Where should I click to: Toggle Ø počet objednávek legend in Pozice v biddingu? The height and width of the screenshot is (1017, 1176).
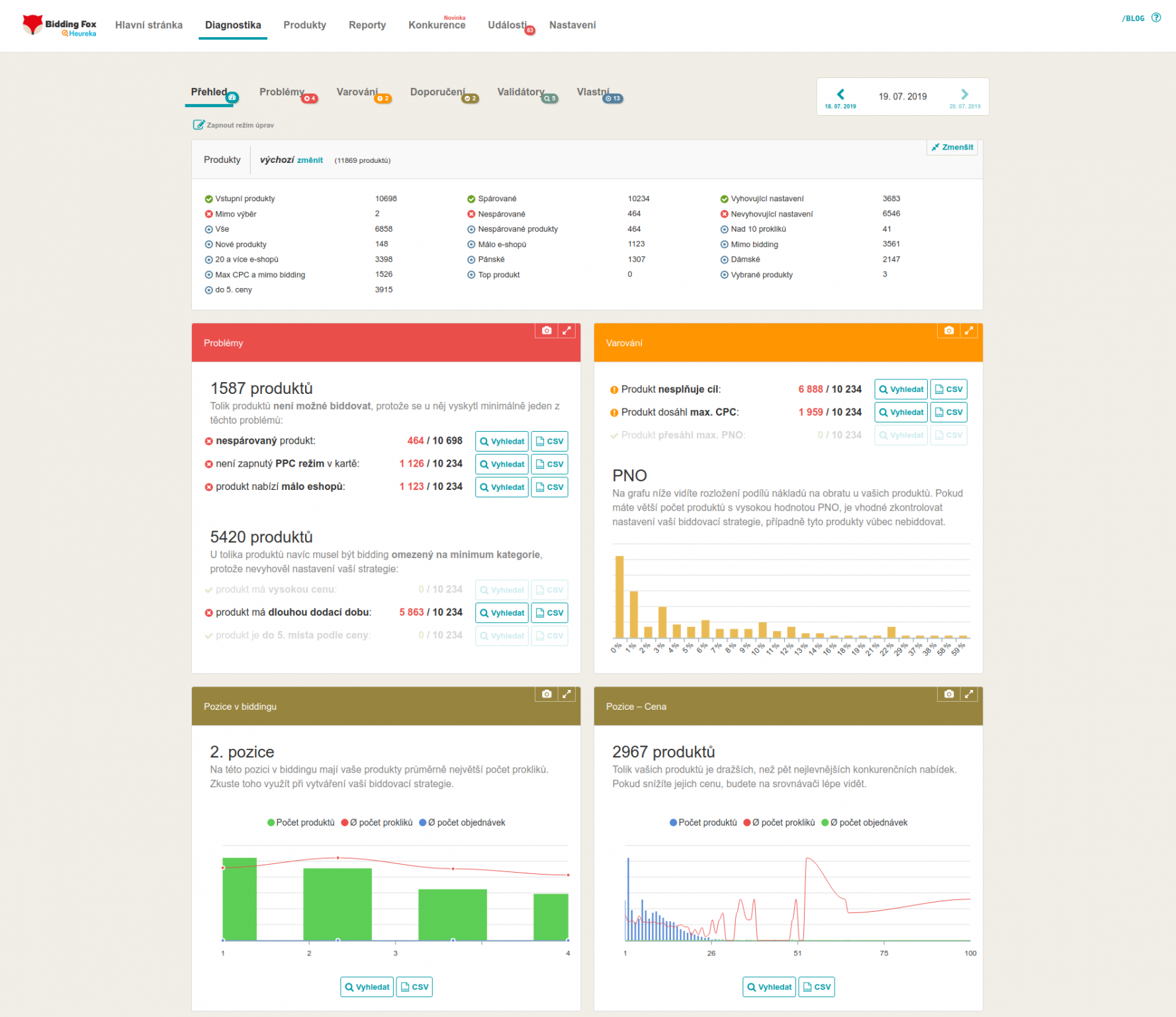pyautogui.click(x=462, y=822)
